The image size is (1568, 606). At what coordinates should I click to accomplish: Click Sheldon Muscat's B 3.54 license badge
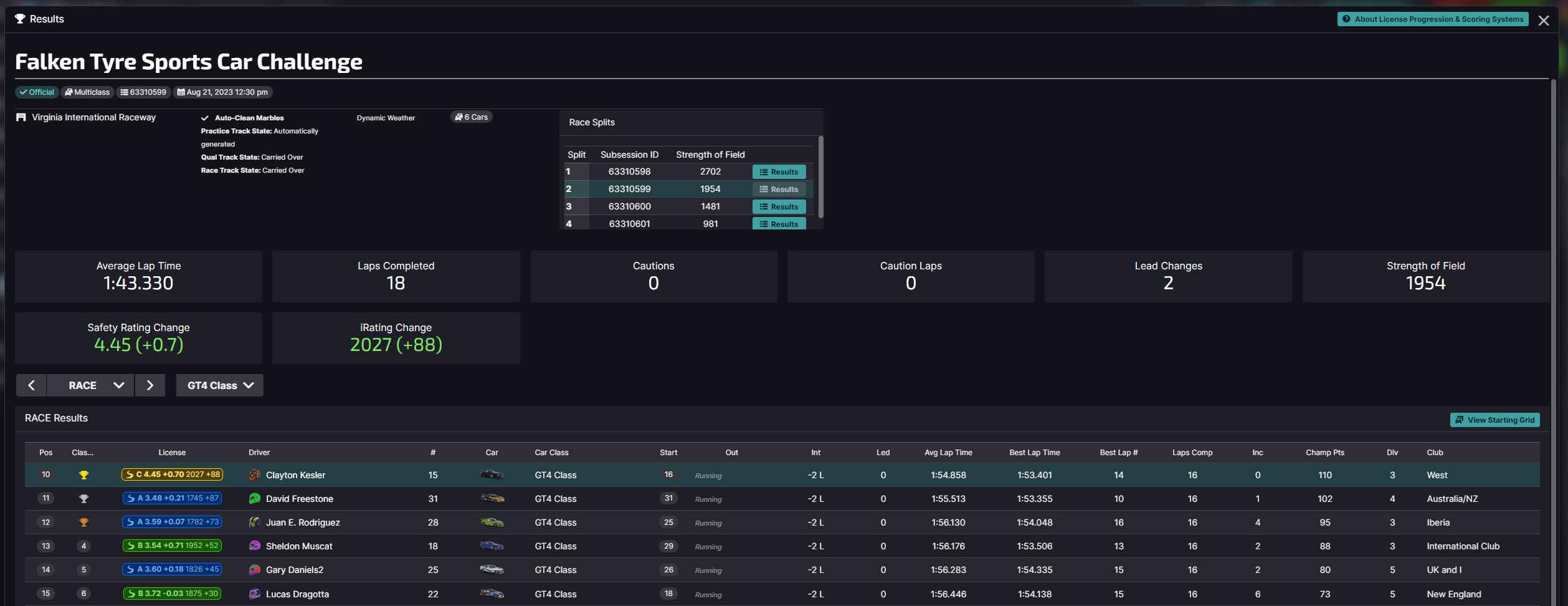172,546
